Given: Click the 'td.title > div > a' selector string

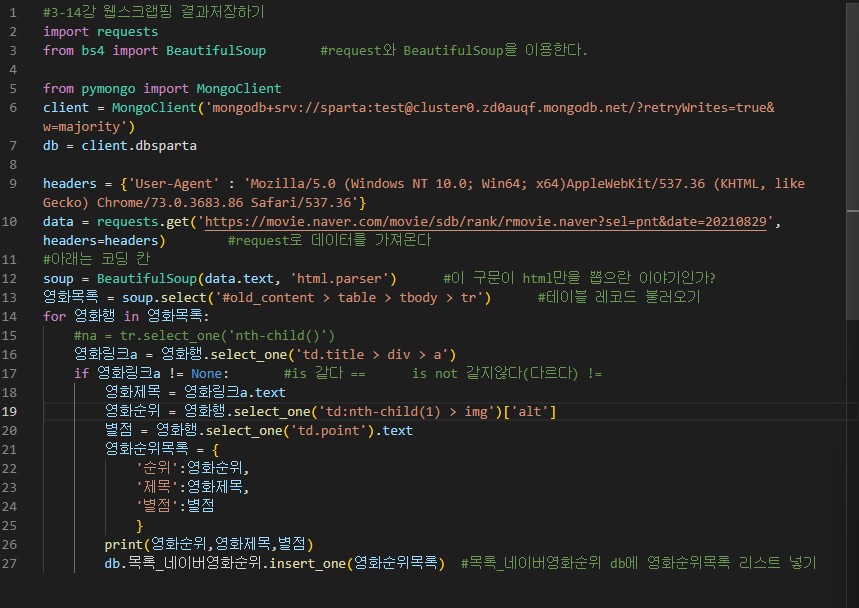Looking at the screenshot, I should click(x=372, y=355).
